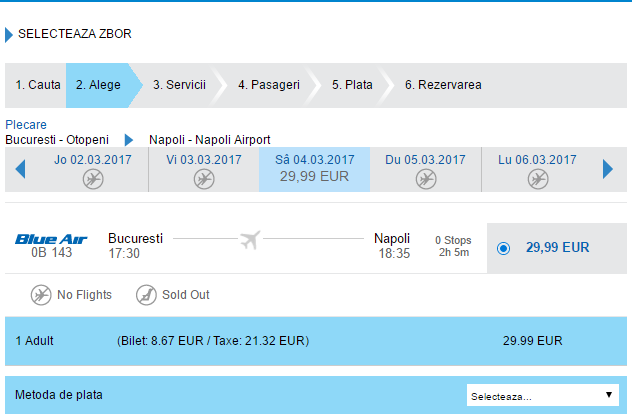Open step 3. Servicii tab
This screenshot has width=632, height=414.
coord(179,85)
